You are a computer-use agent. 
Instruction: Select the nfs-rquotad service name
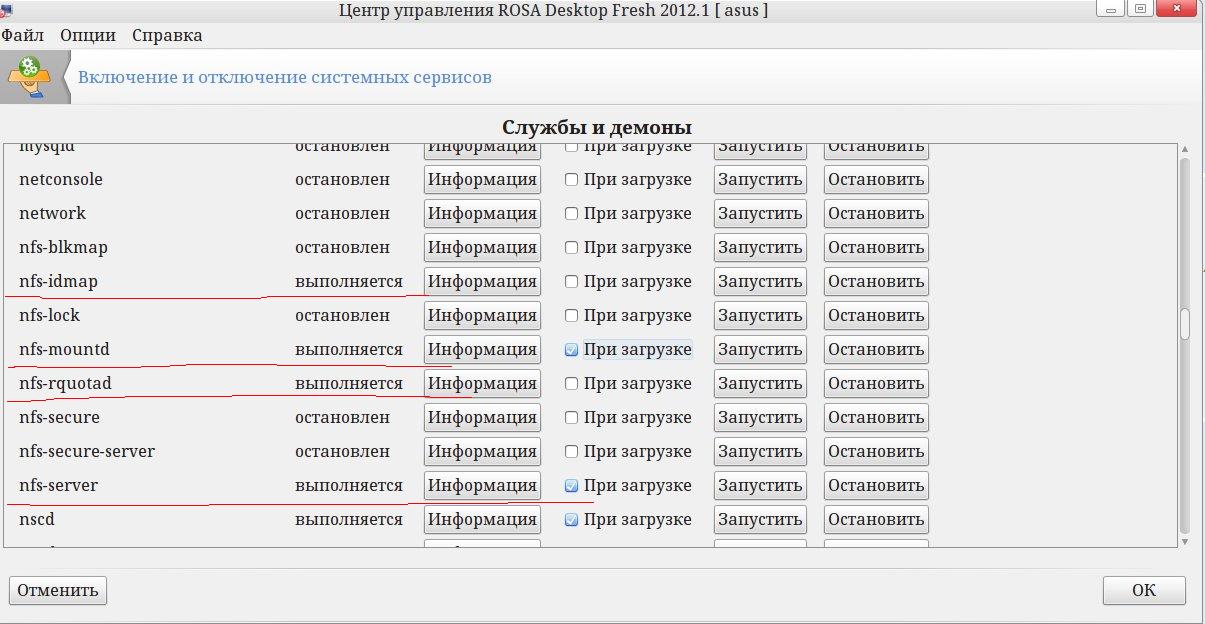(65, 384)
